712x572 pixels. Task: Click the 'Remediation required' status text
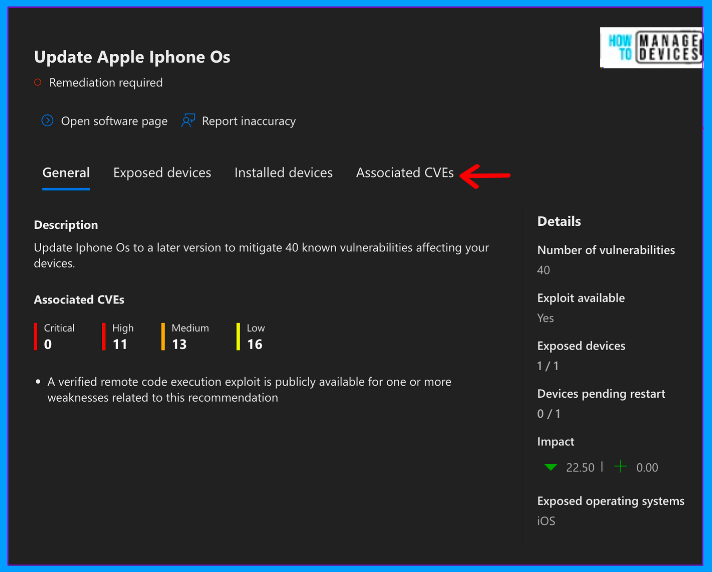[x=106, y=83]
